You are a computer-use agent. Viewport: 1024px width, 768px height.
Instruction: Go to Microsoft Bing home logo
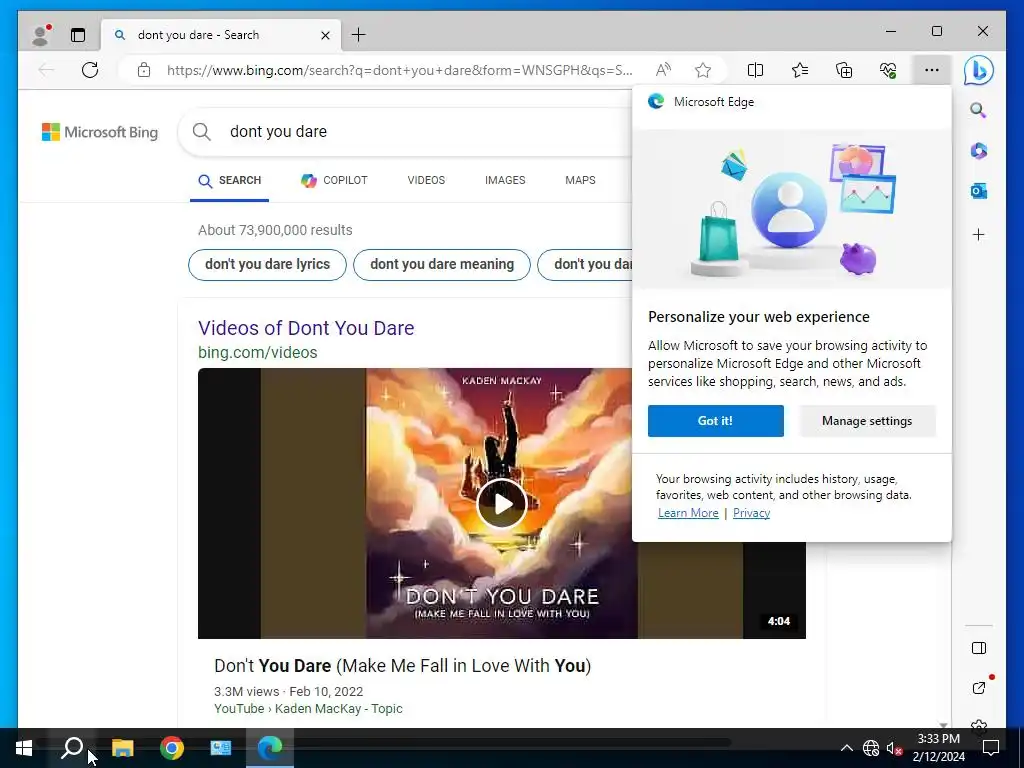100,132
